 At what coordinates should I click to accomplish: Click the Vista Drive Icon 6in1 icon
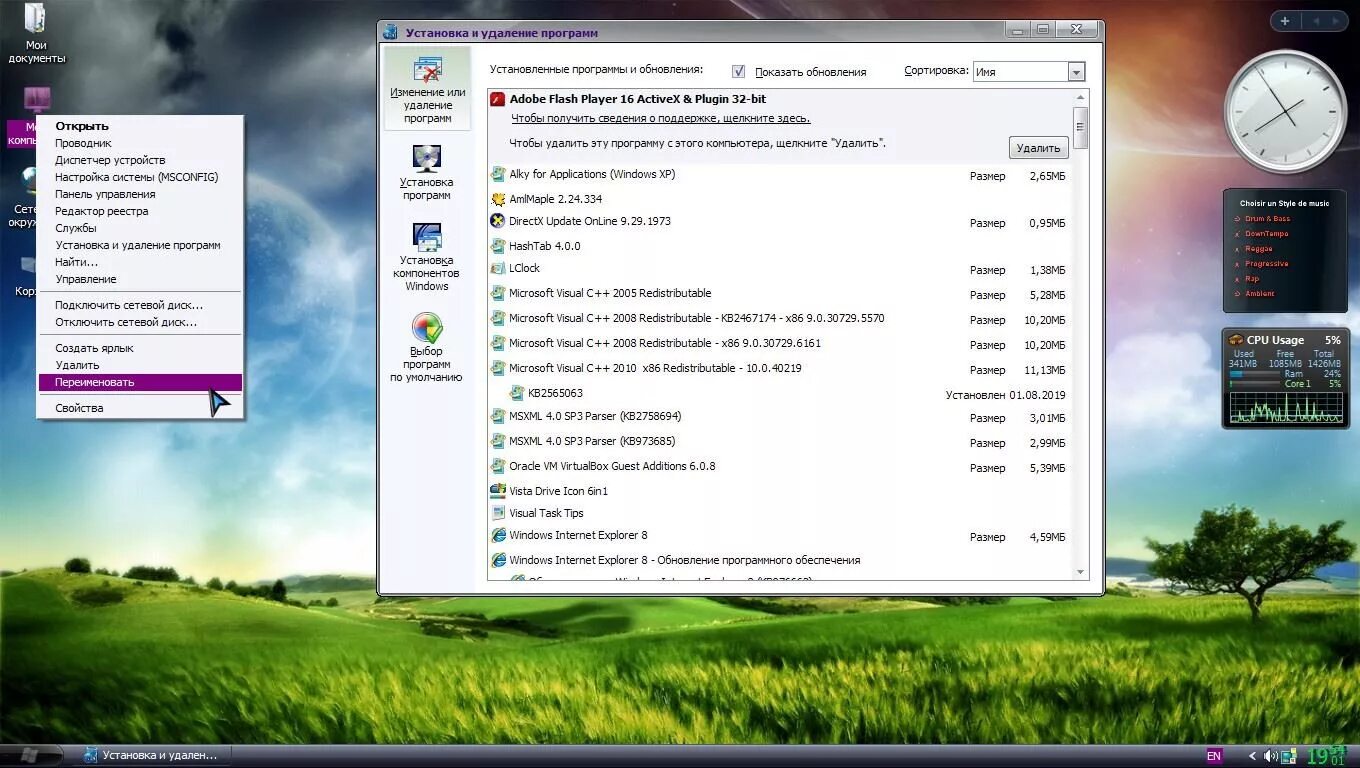tap(498, 491)
